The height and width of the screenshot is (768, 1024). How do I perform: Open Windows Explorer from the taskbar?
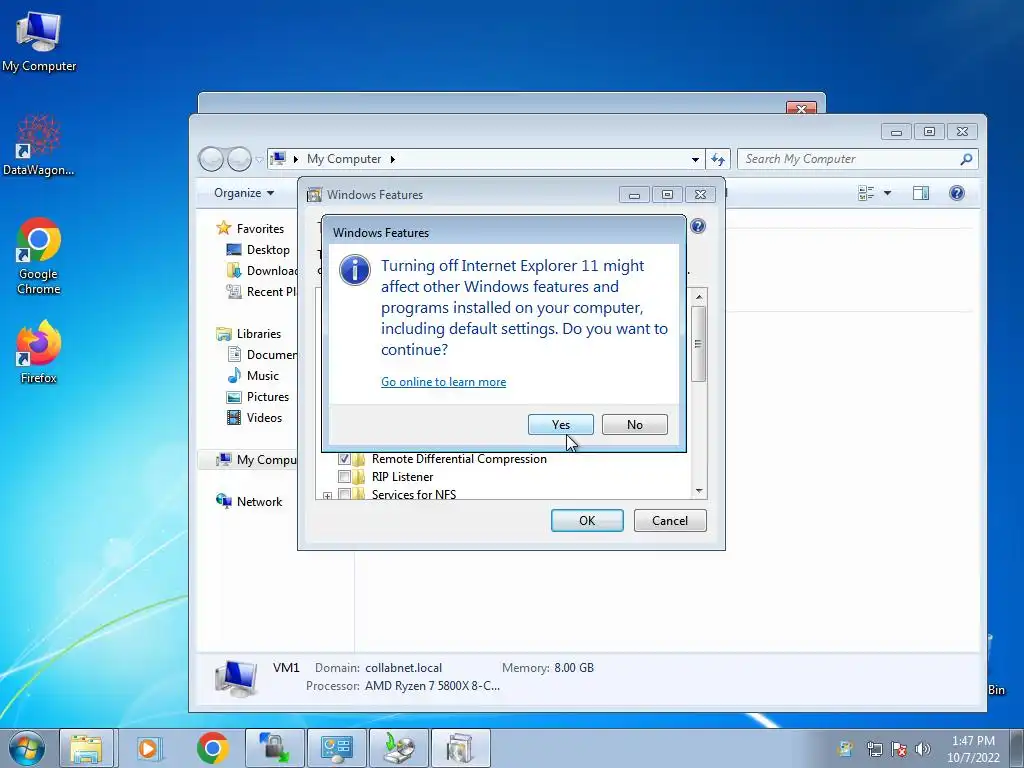click(87, 748)
